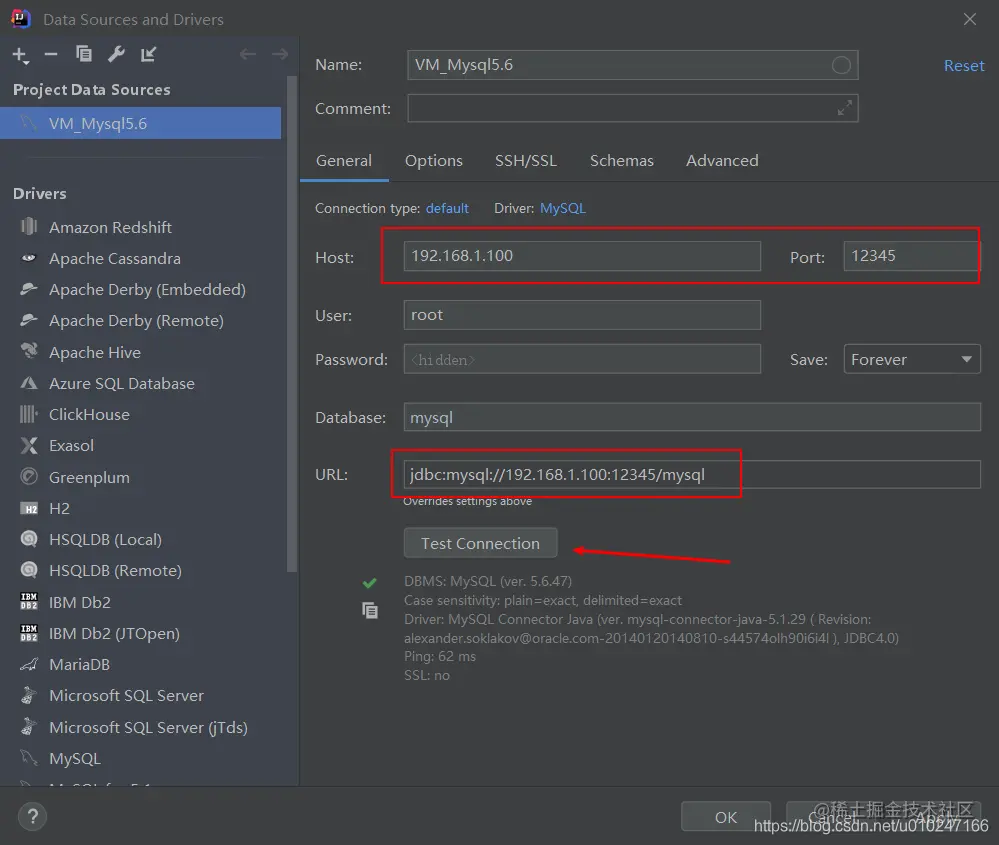This screenshot has width=999, height=845.
Task: Click into the Comment field
Action: point(633,108)
